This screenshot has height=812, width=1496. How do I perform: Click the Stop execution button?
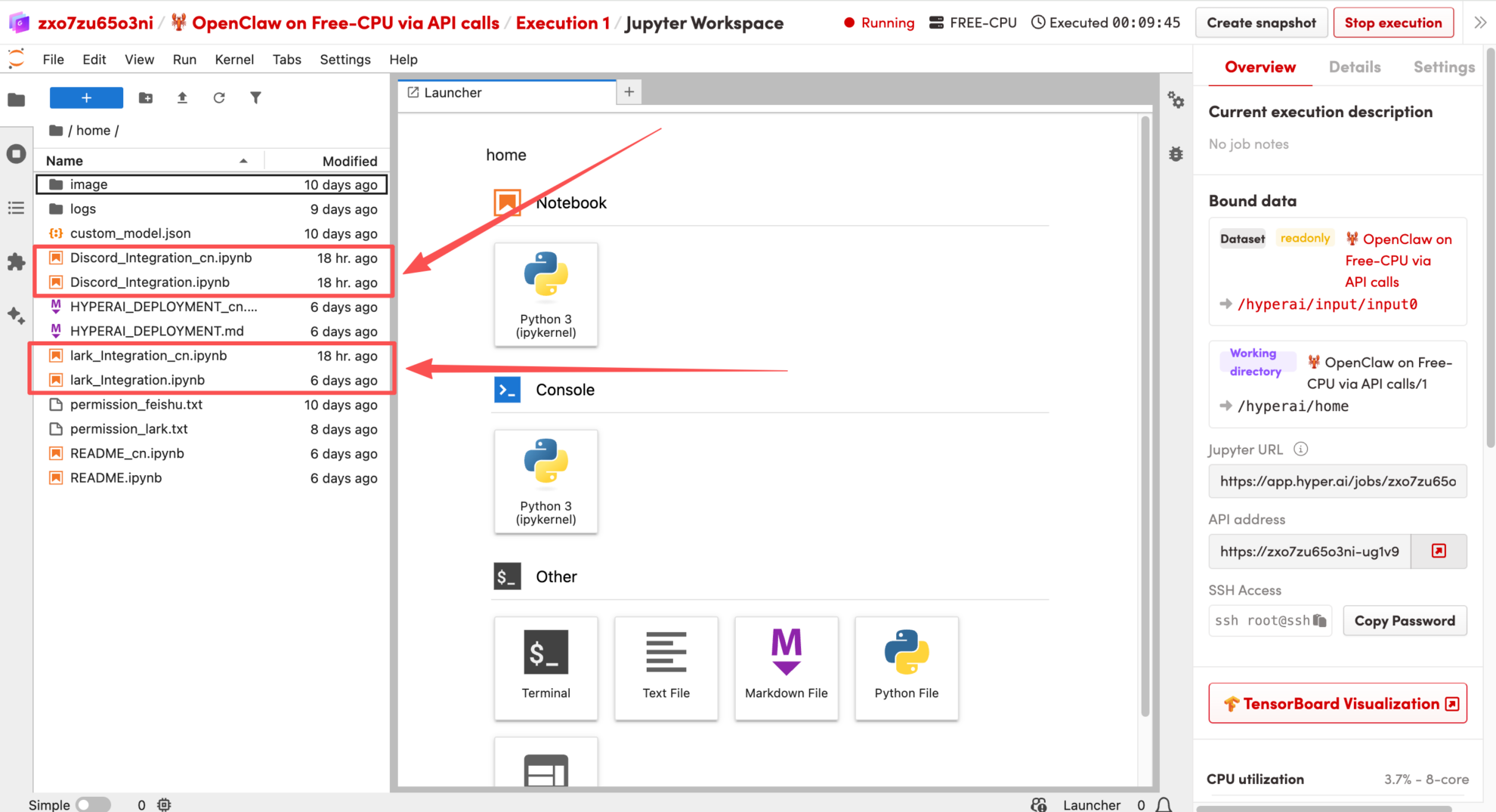[1392, 23]
